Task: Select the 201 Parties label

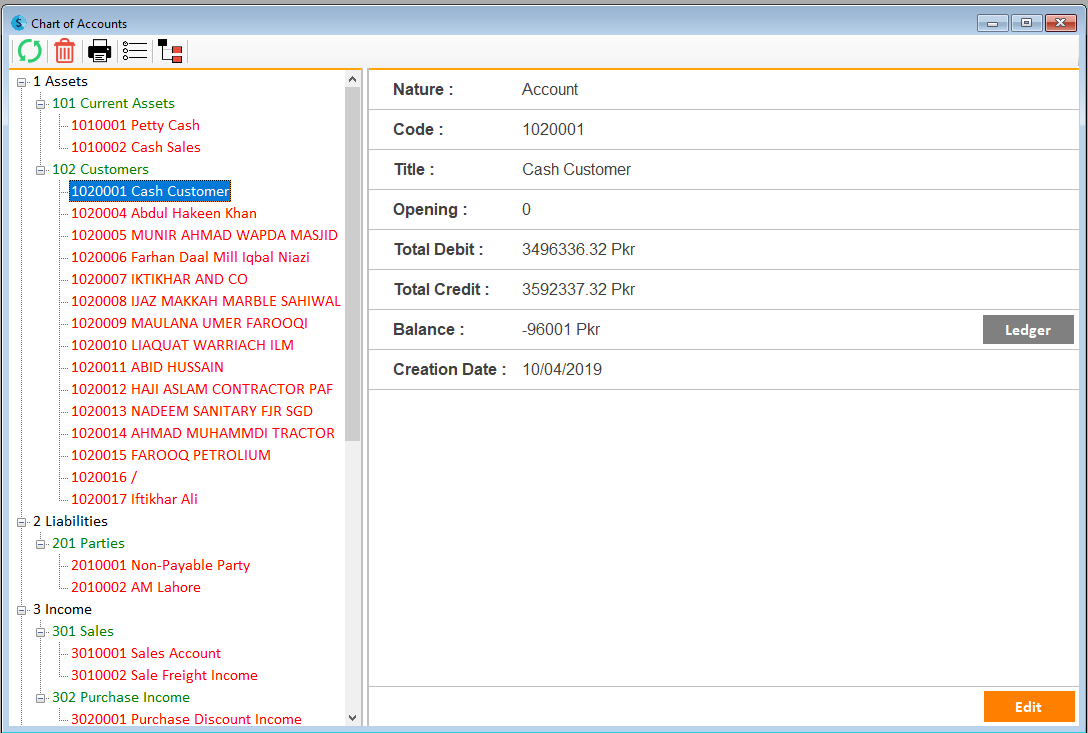Action: tap(88, 544)
